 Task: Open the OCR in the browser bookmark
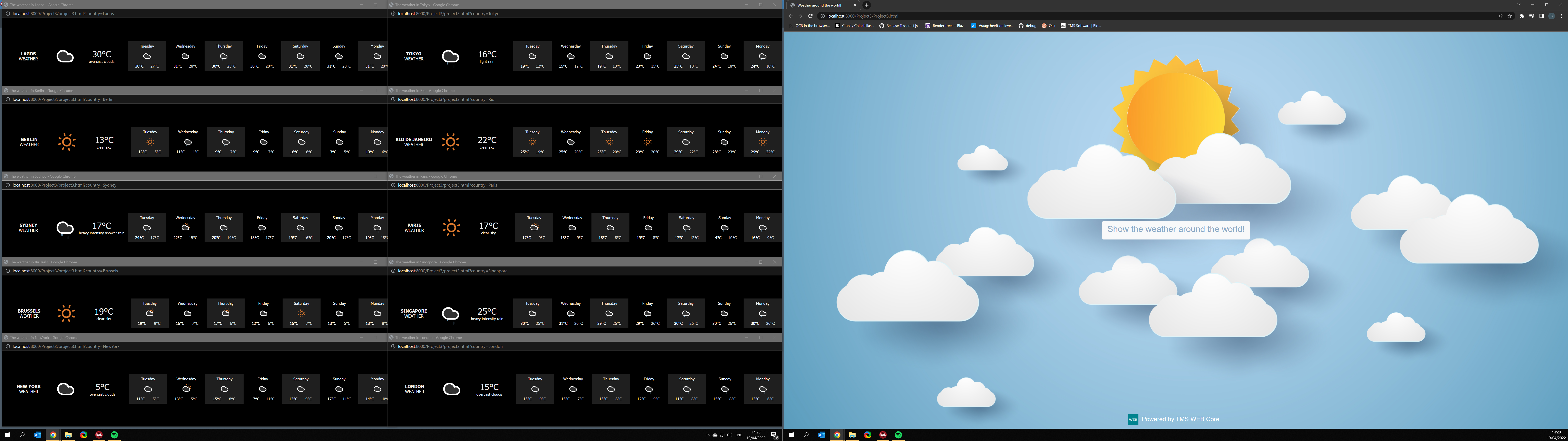point(809,26)
